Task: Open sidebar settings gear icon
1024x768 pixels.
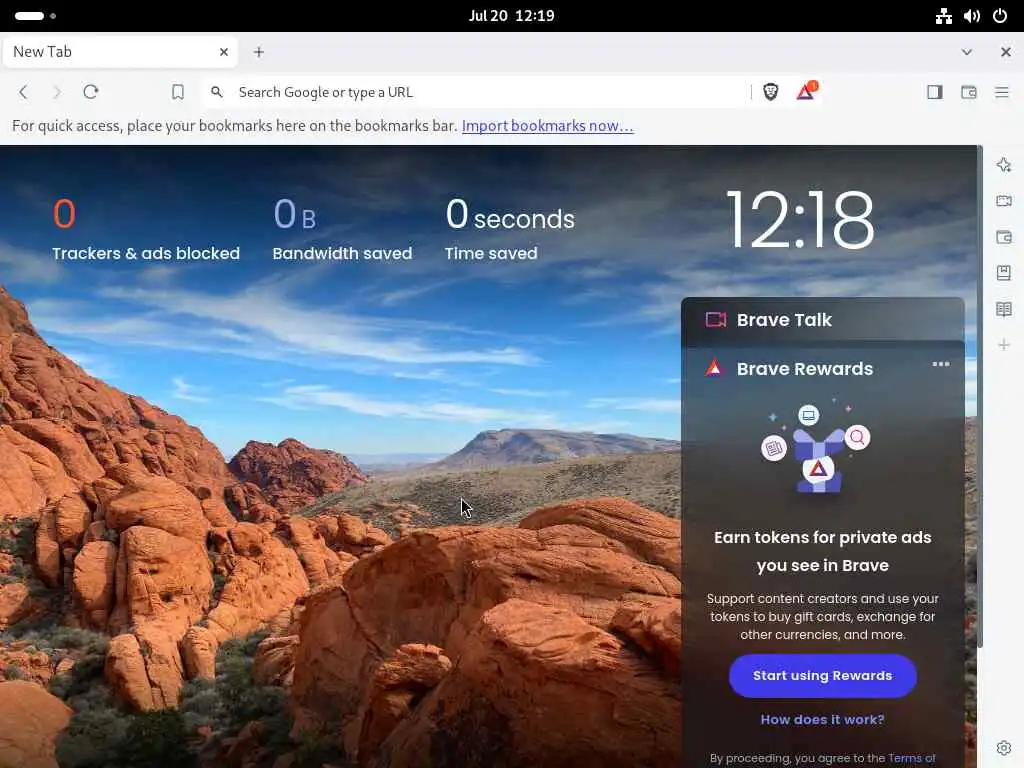Action: pos(1004,748)
